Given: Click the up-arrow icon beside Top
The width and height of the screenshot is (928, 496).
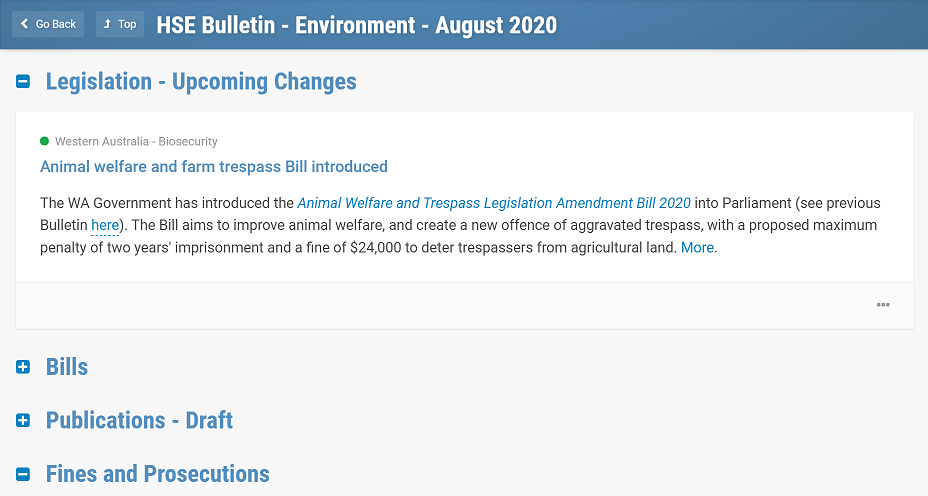Looking at the screenshot, I should pos(107,24).
